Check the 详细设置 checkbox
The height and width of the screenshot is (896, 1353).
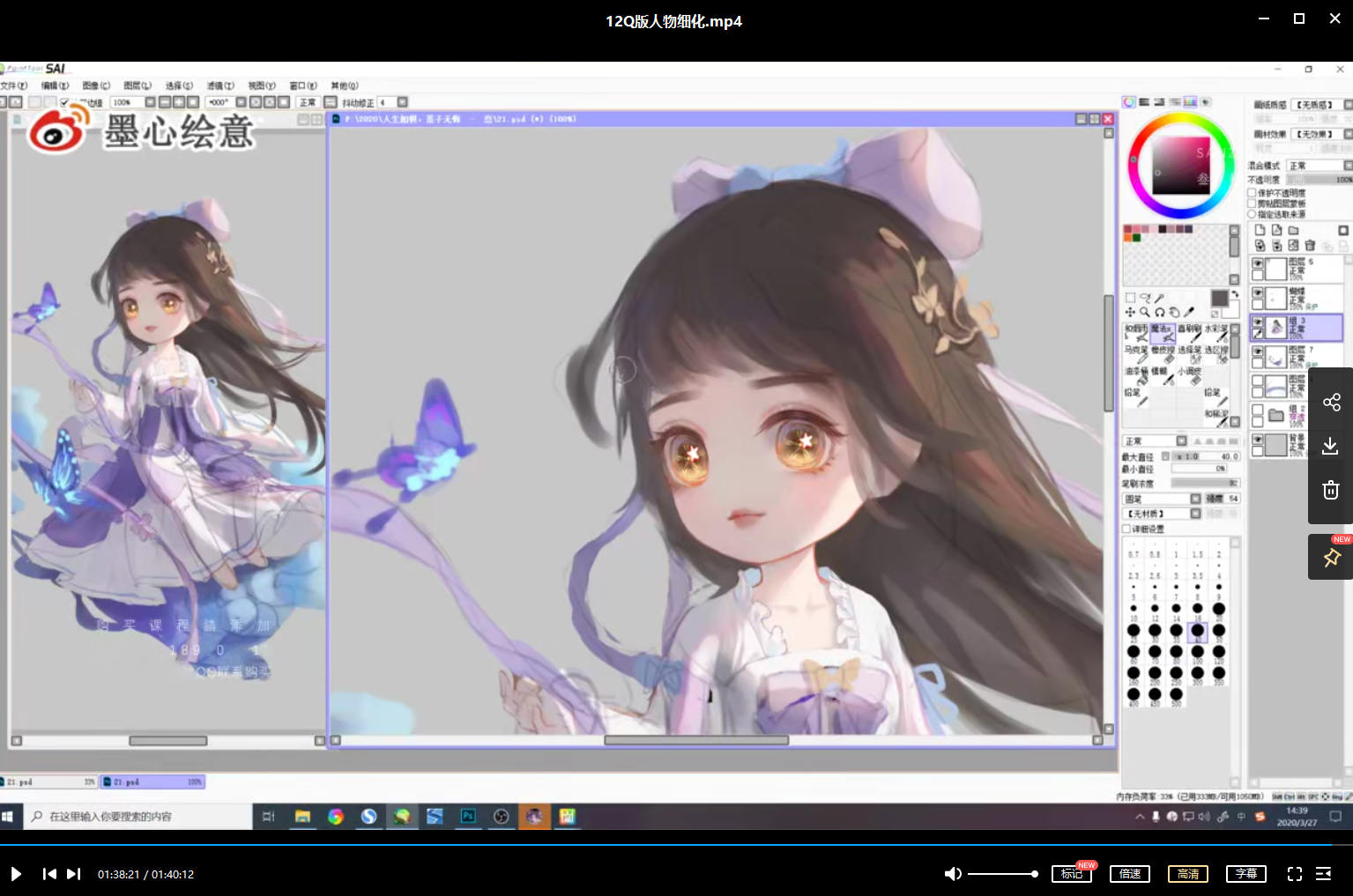point(1126,529)
